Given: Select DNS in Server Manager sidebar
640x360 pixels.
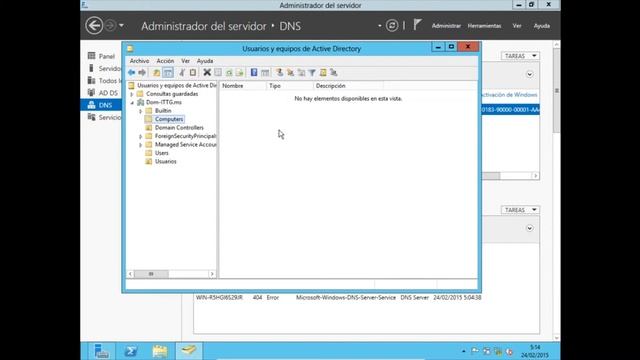Looking at the screenshot, I should point(101,105).
